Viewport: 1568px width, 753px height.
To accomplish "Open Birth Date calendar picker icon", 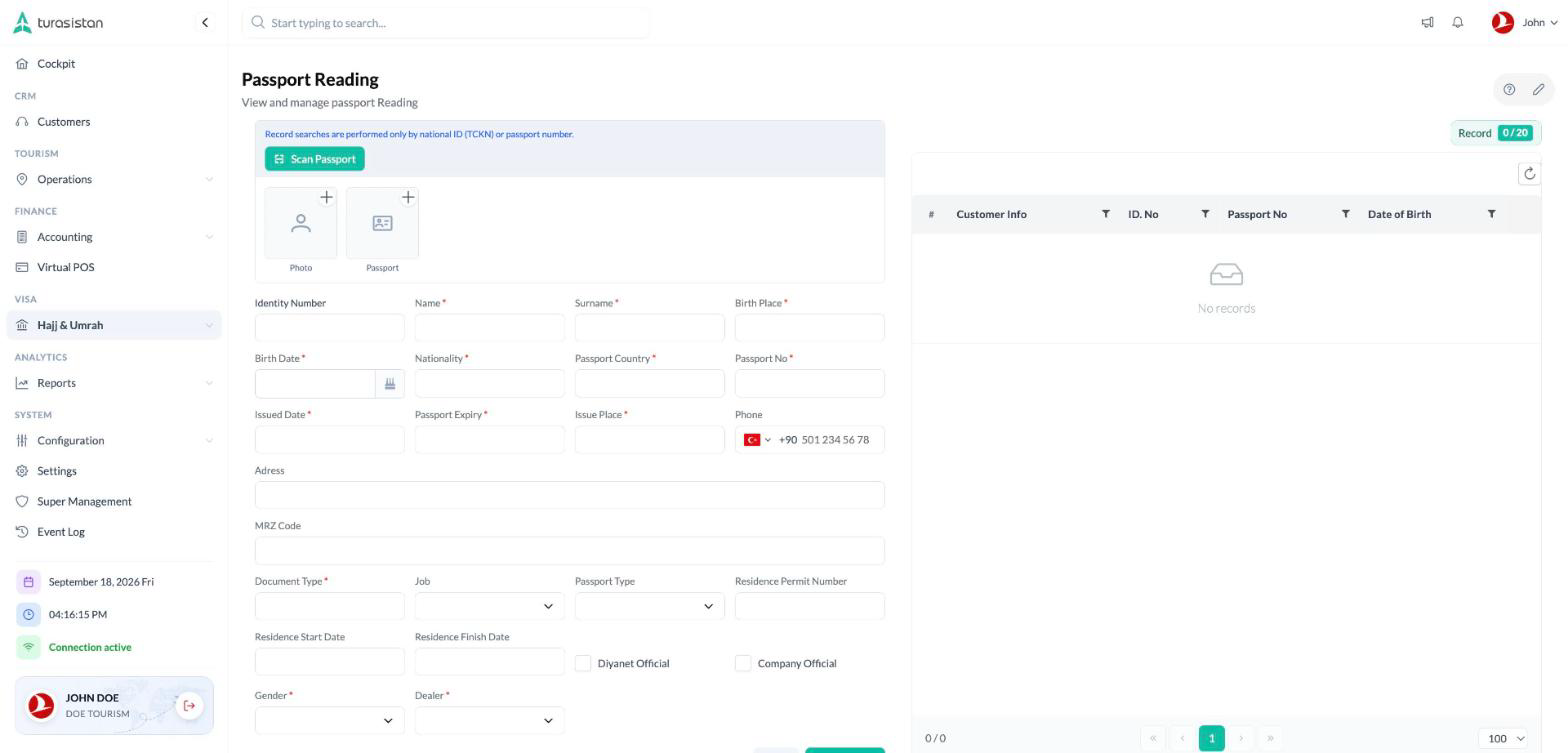I will [390, 384].
